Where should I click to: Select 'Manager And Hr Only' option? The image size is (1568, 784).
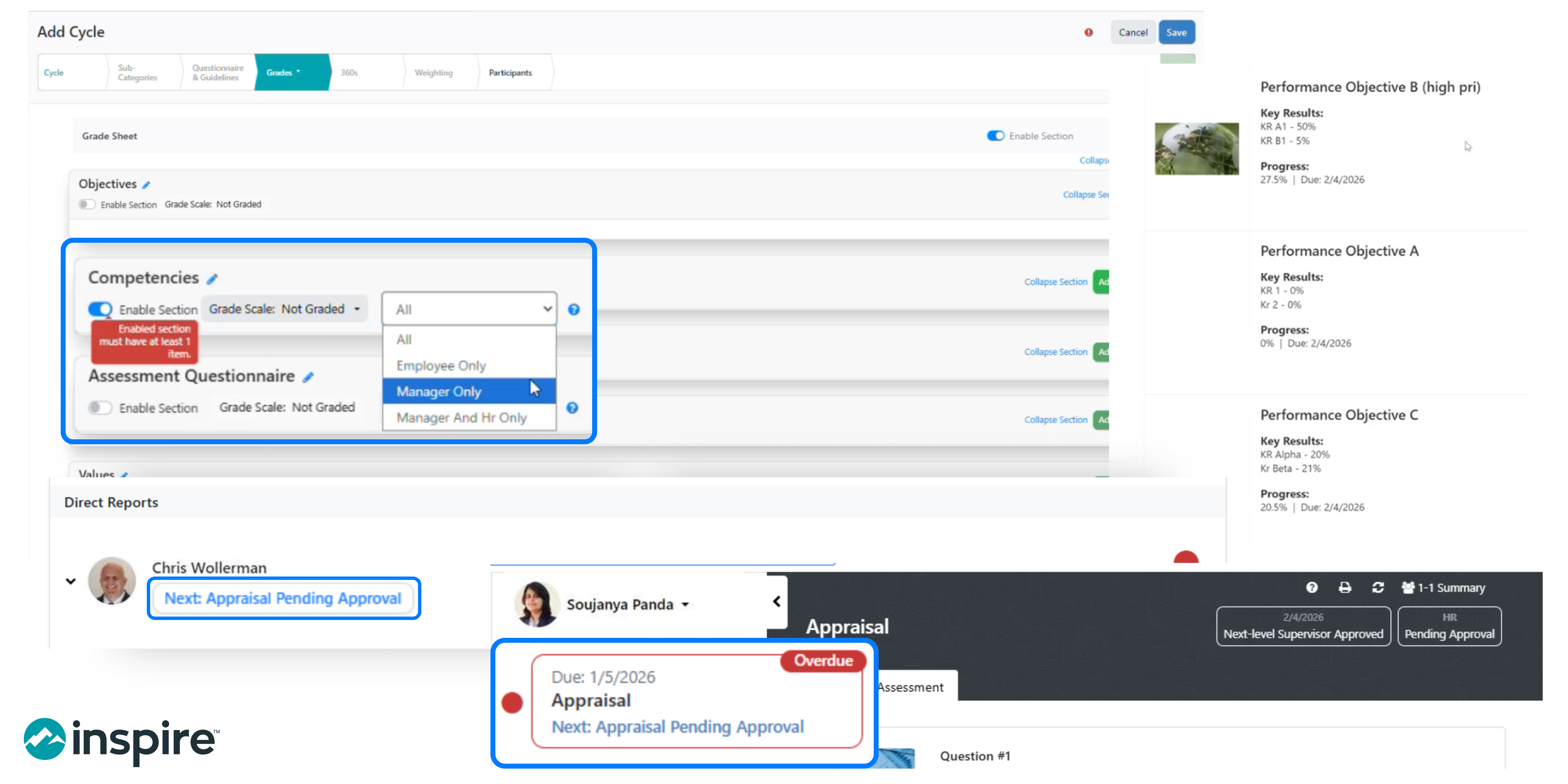pos(469,418)
